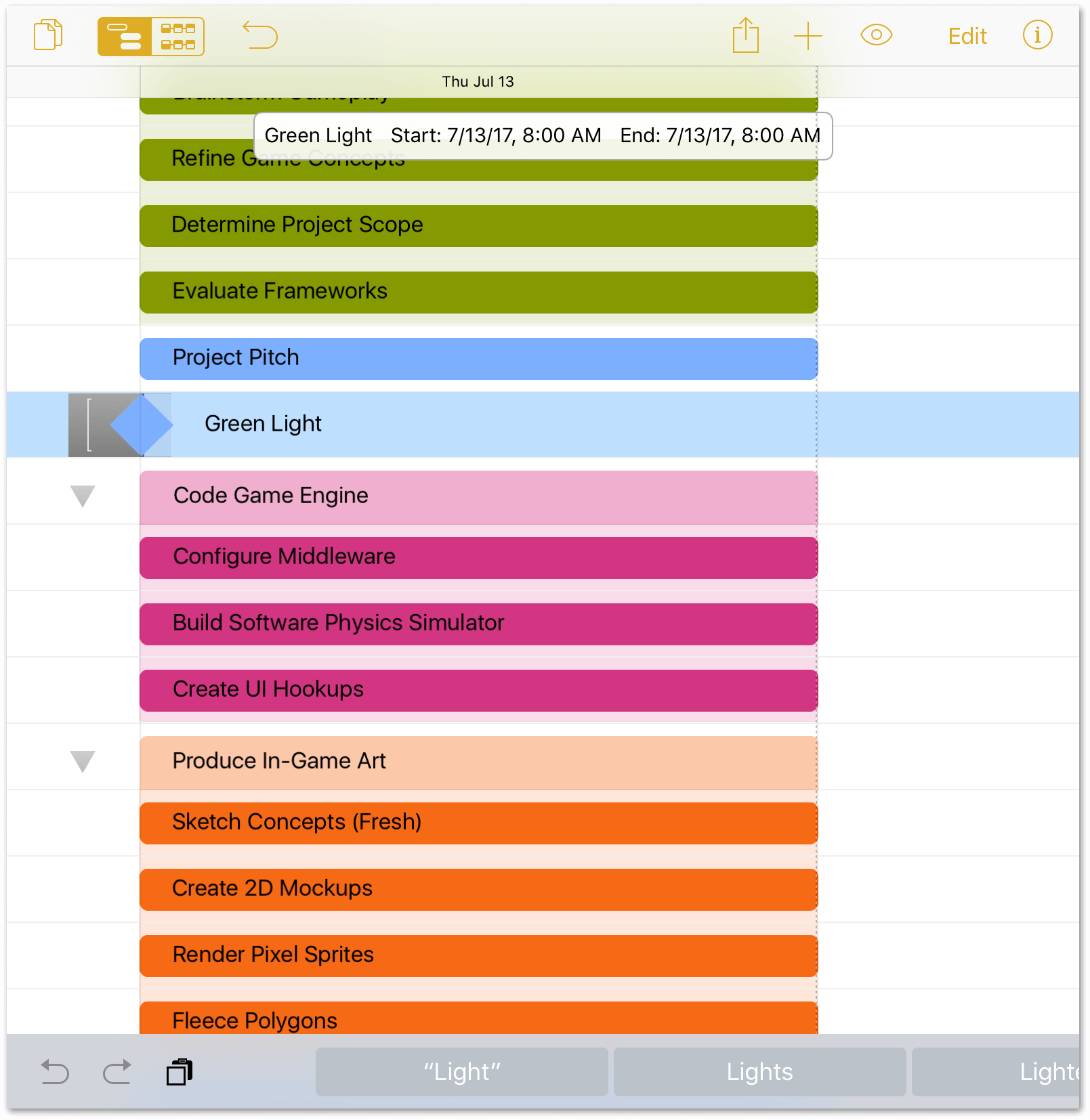Open the documents browser icon
The image size is (1090, 1120).
[48, 35]
